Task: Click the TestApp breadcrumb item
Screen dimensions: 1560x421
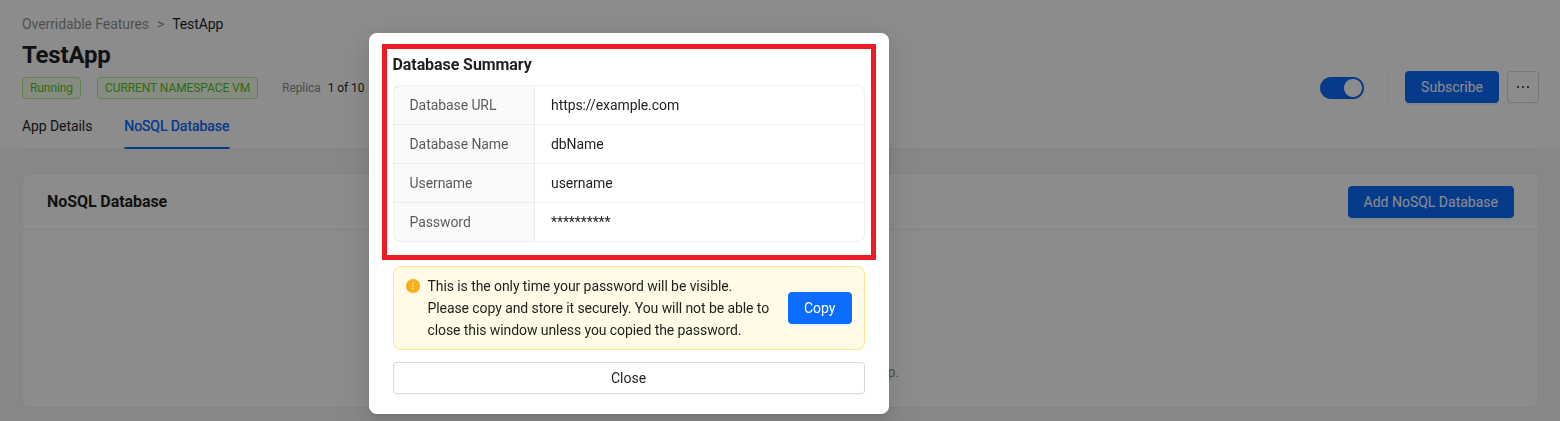Action: coord(198,24)
